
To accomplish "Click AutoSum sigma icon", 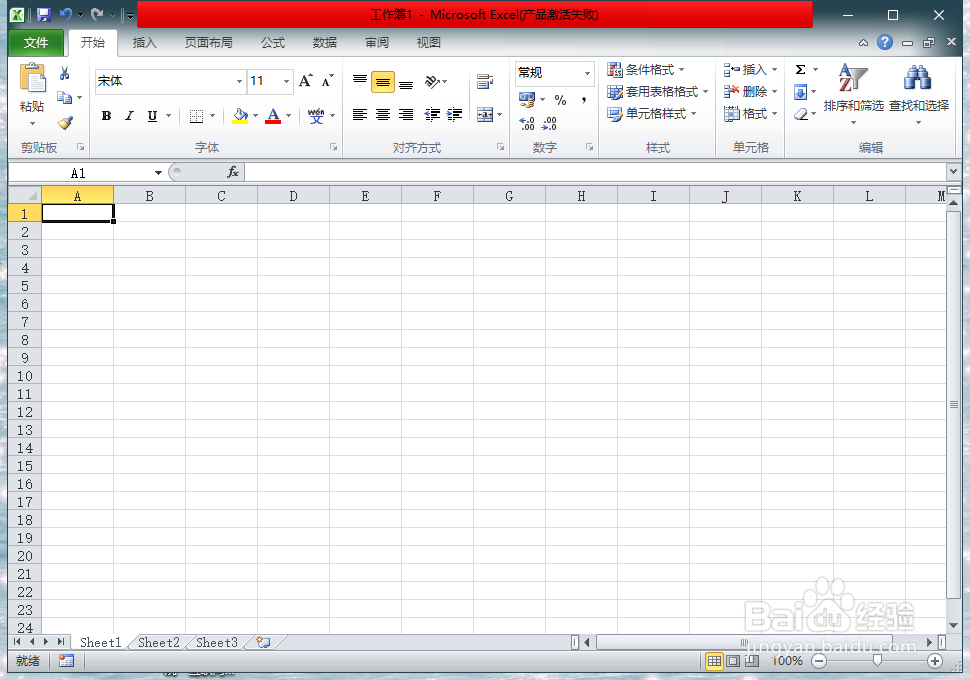I will pos(800,69).
